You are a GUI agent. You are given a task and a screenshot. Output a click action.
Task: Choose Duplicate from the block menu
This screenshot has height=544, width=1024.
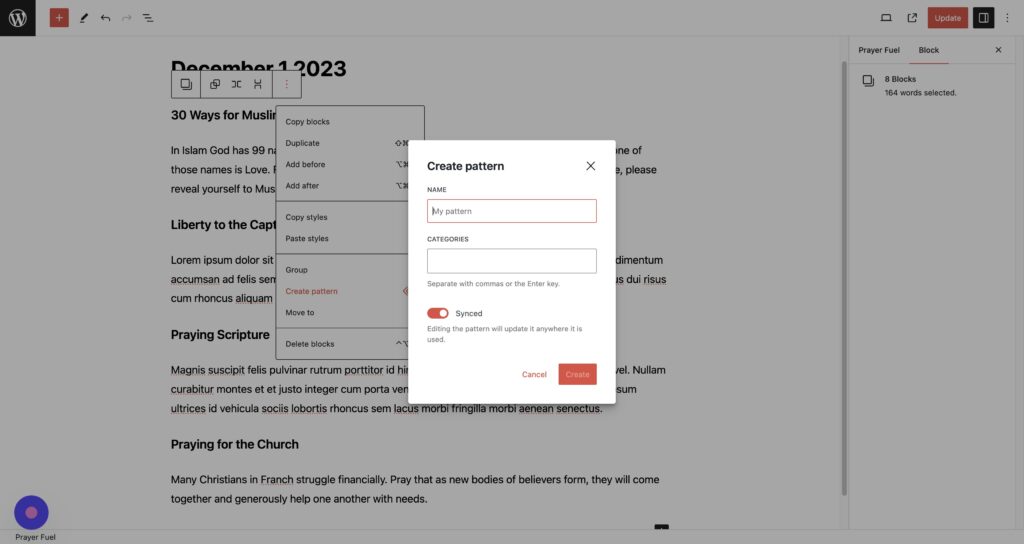303,143
